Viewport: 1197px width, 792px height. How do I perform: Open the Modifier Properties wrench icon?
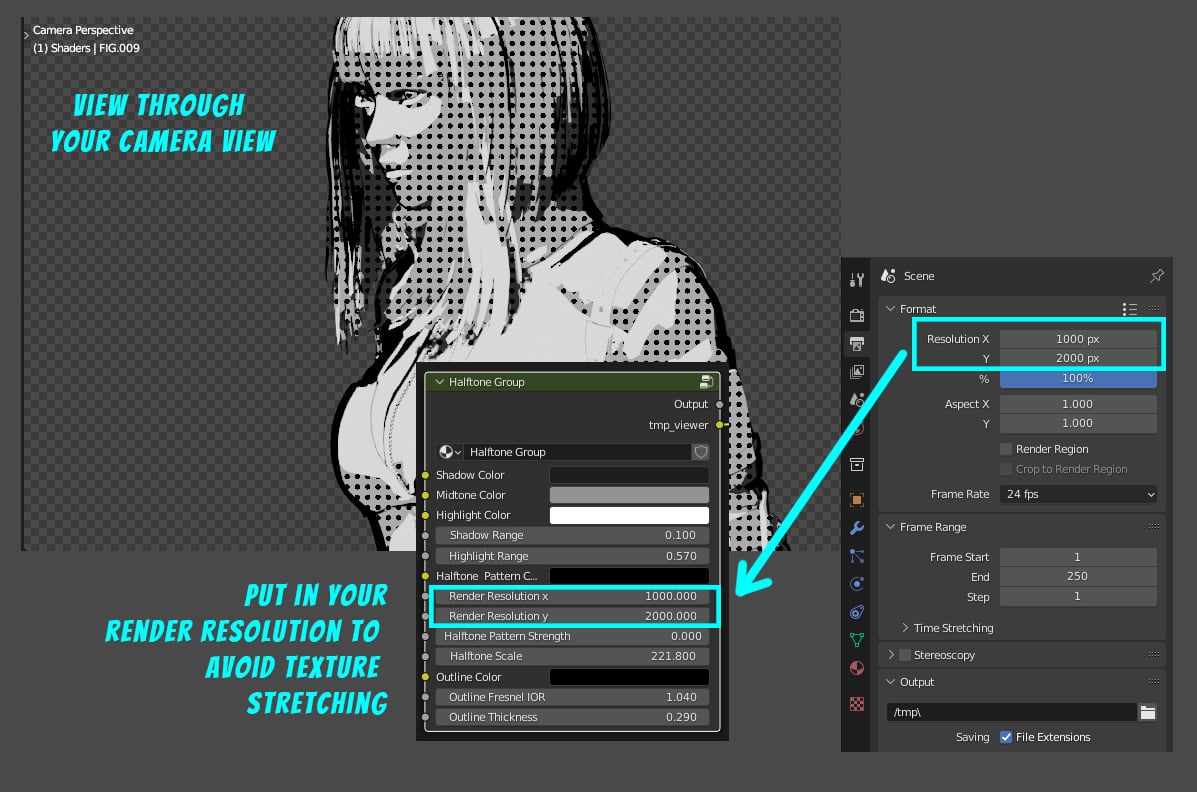click(856, 527)
